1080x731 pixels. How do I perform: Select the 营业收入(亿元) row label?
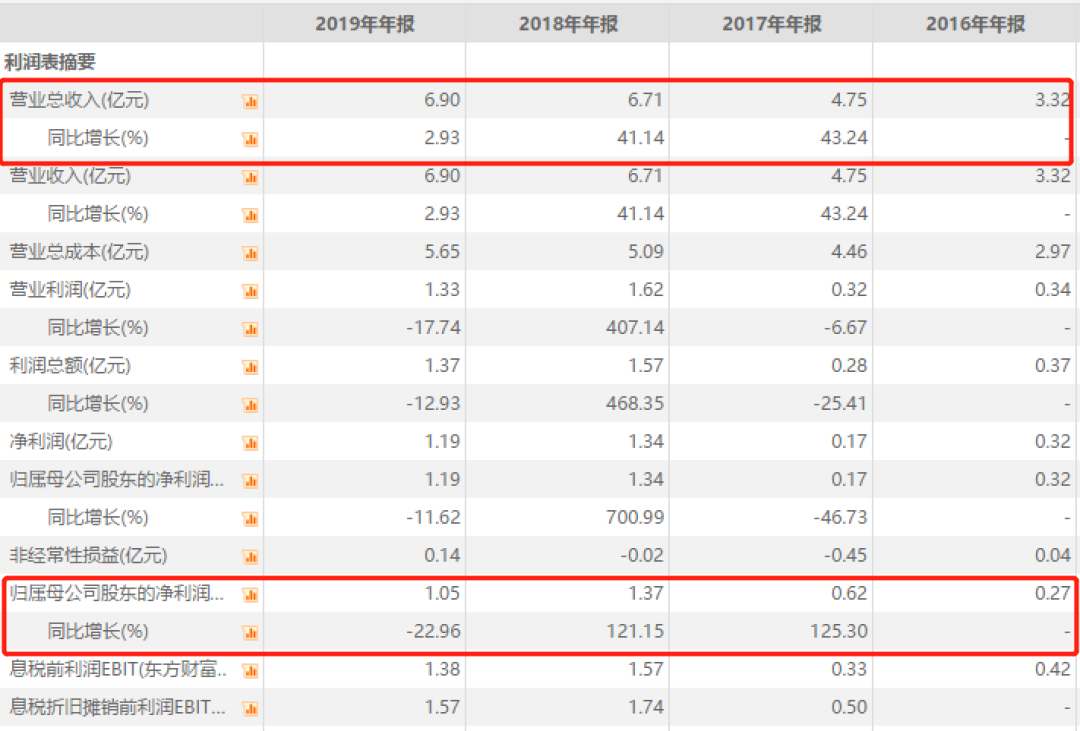click(x=70, y=176)
